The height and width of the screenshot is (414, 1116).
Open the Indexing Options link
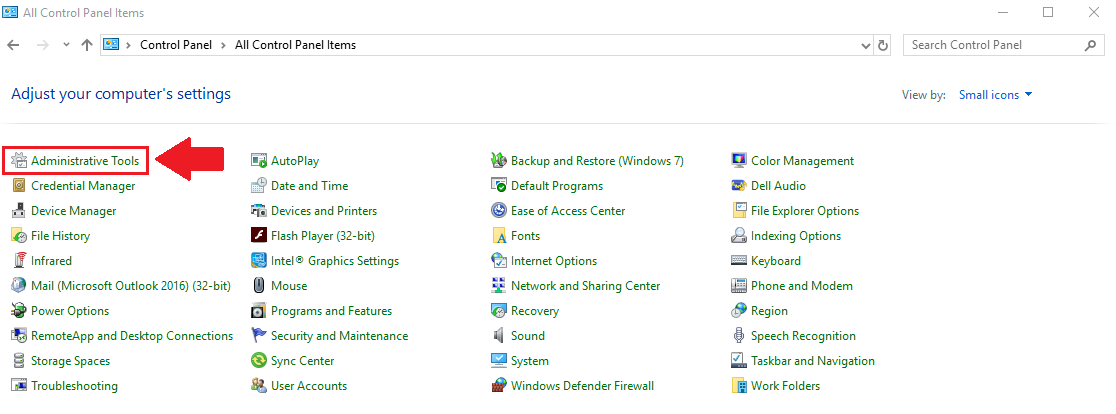click(796, 235)
